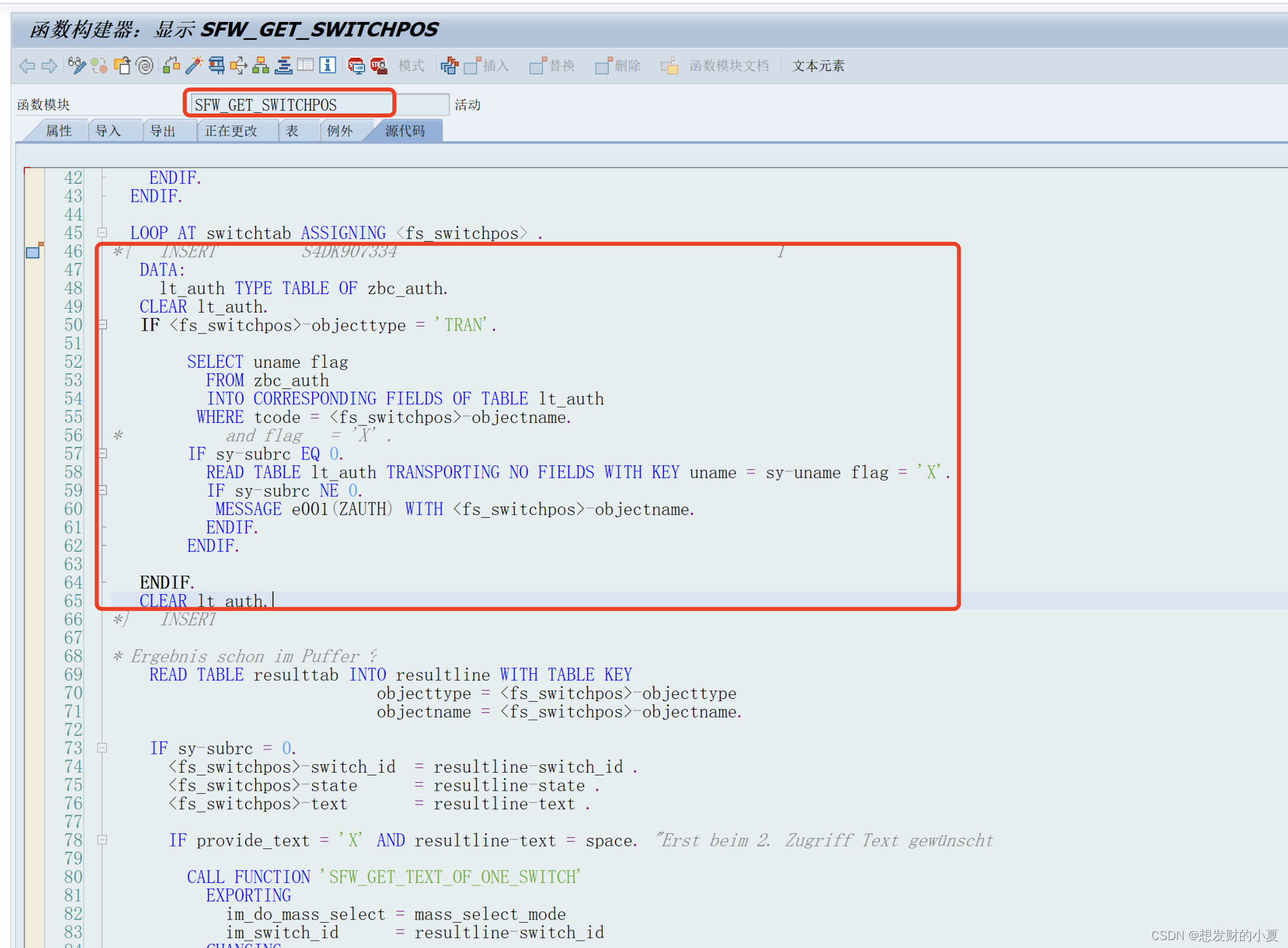Show the navigation window icon
The width and height of the screenshot is (1288, 948).
click(x=283, y=65)
